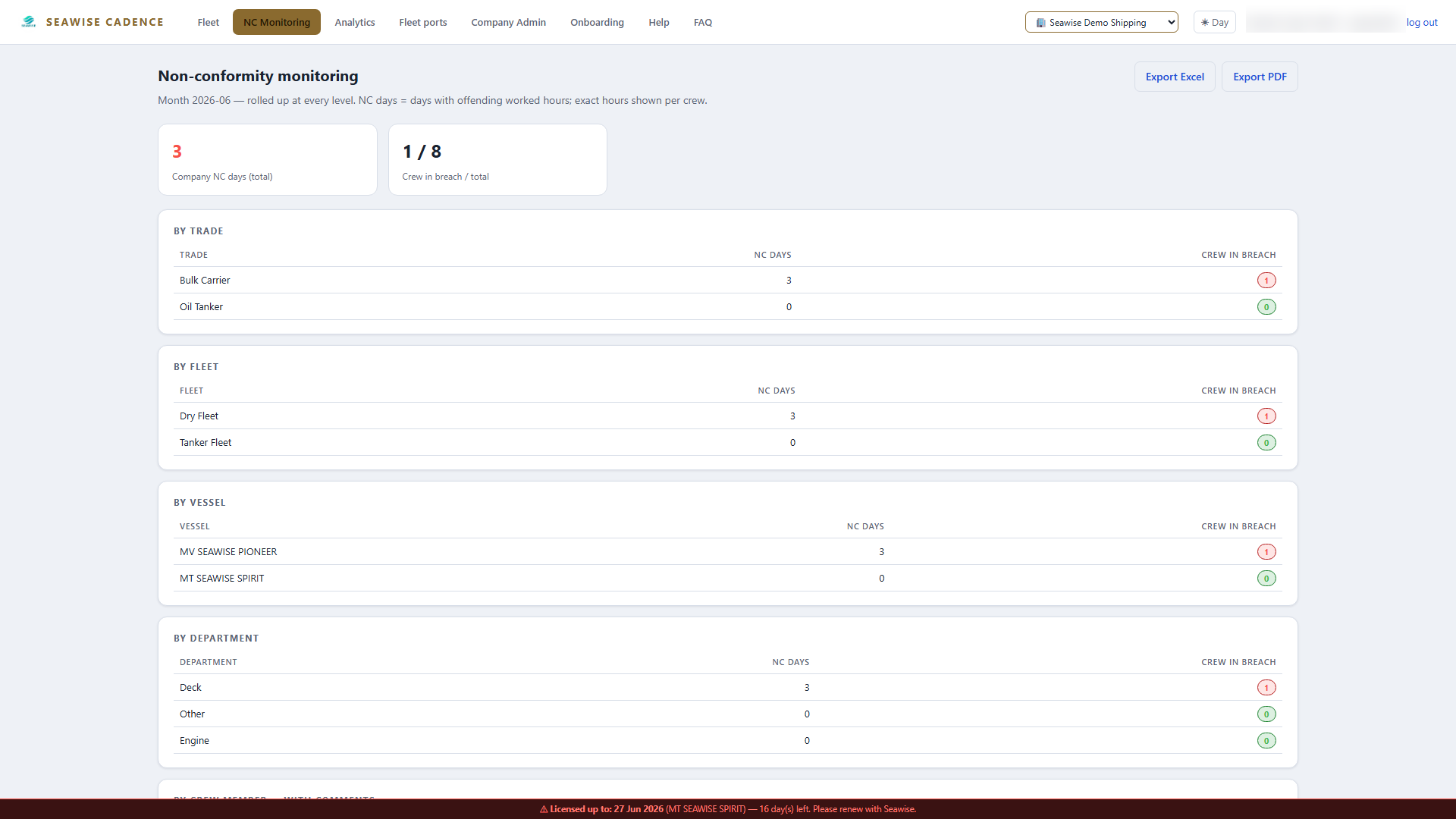Viewport: 1456px width, 819px height.
Task: Go to Company Admin tab
Action: click(x=508, y=22)
